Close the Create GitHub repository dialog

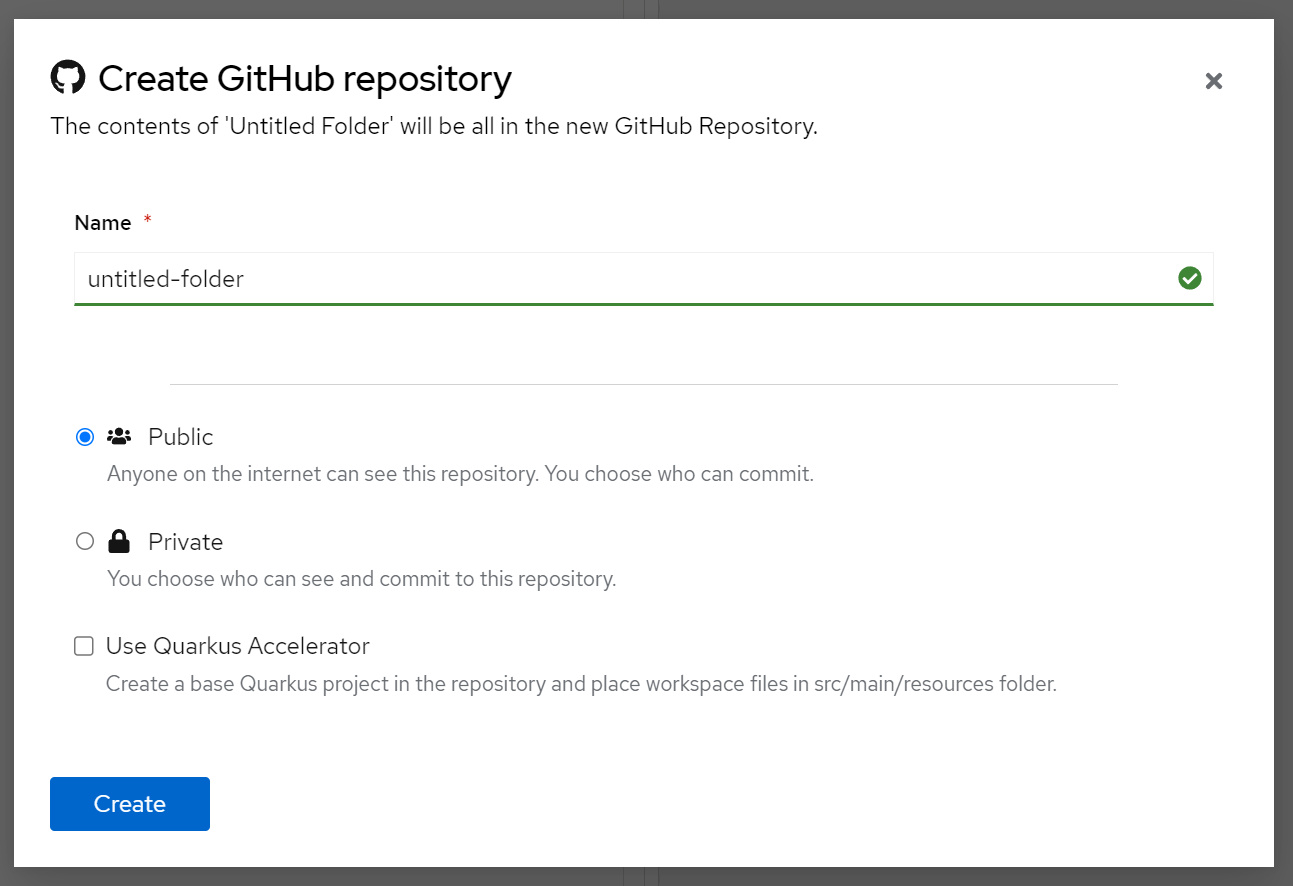[x=1213, y=81]
